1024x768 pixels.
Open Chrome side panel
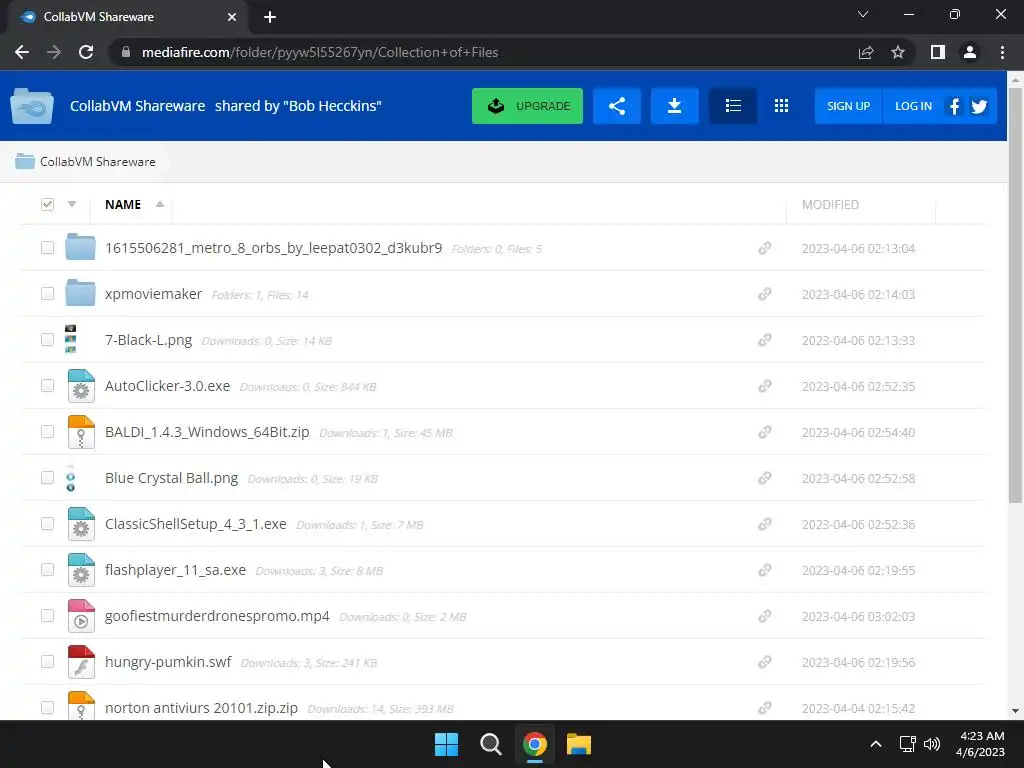tap(938, 52)
